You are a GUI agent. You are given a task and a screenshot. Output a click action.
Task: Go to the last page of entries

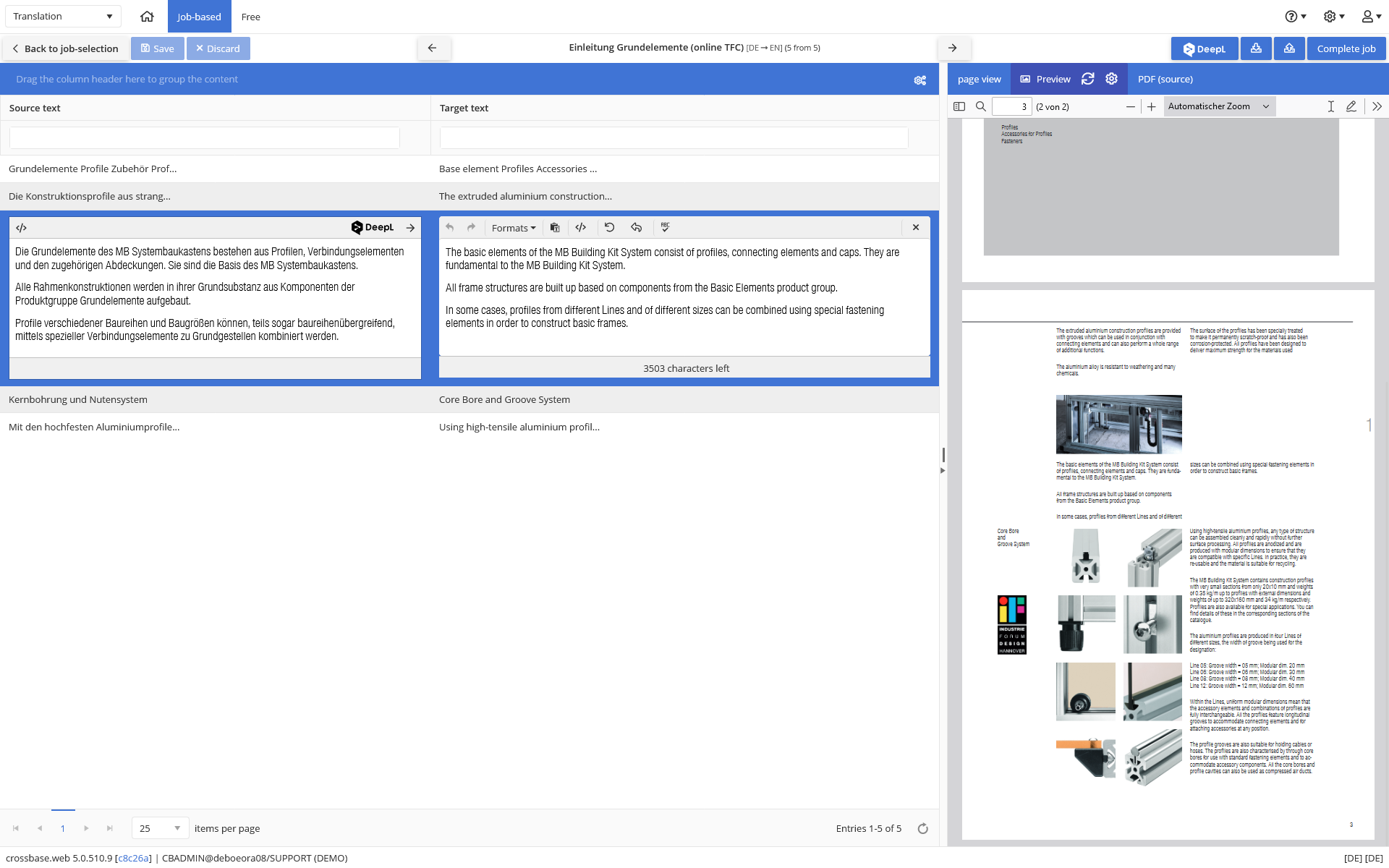pyautogui.click(x=110, y=828)
